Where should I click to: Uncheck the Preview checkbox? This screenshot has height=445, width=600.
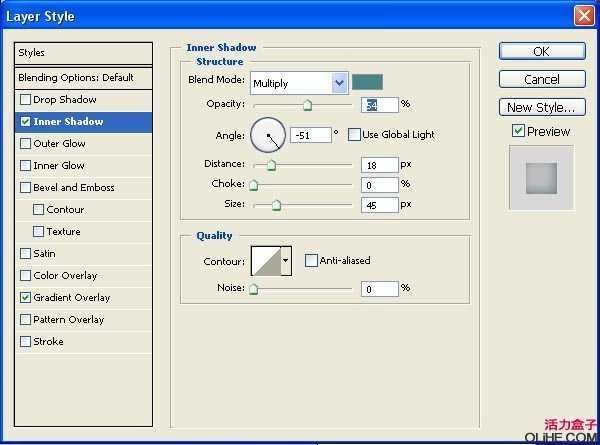(518, 131)
